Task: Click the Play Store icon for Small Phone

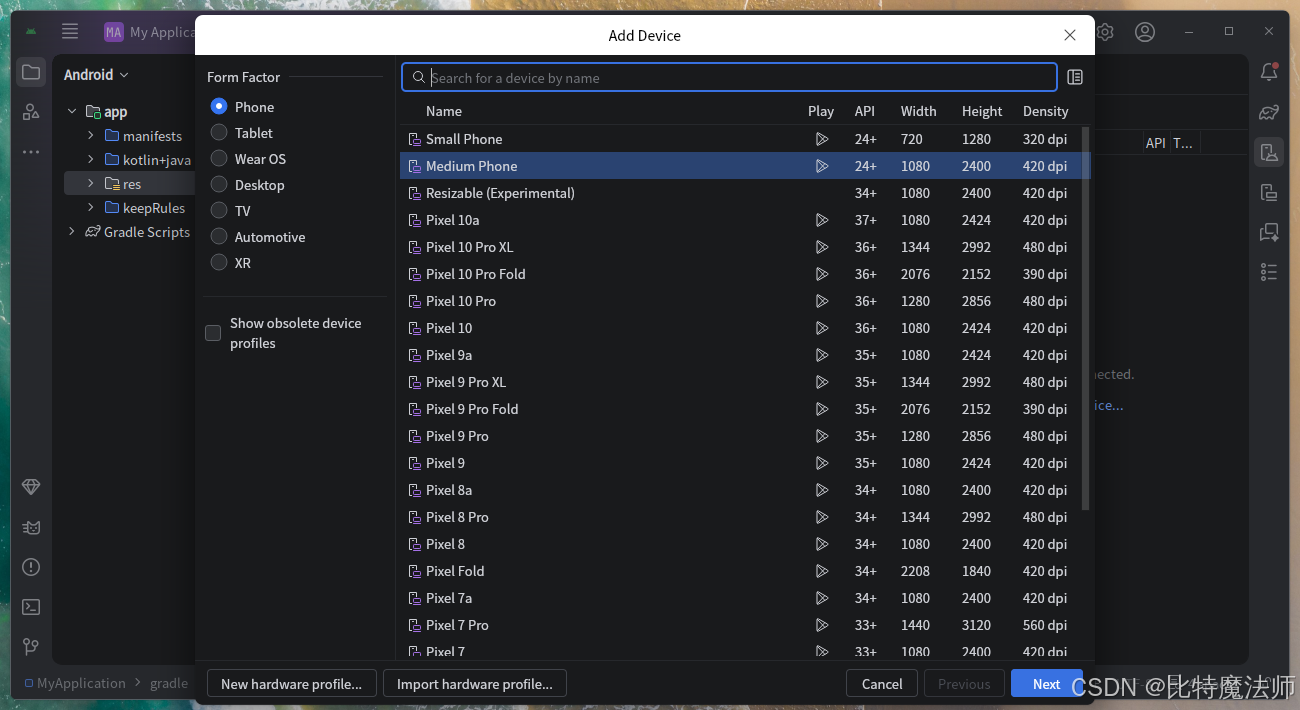Action: (822, 139)
